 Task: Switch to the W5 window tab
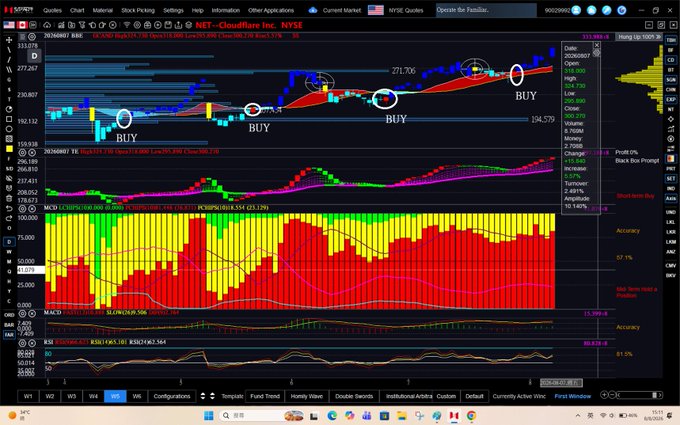[115, 396]
